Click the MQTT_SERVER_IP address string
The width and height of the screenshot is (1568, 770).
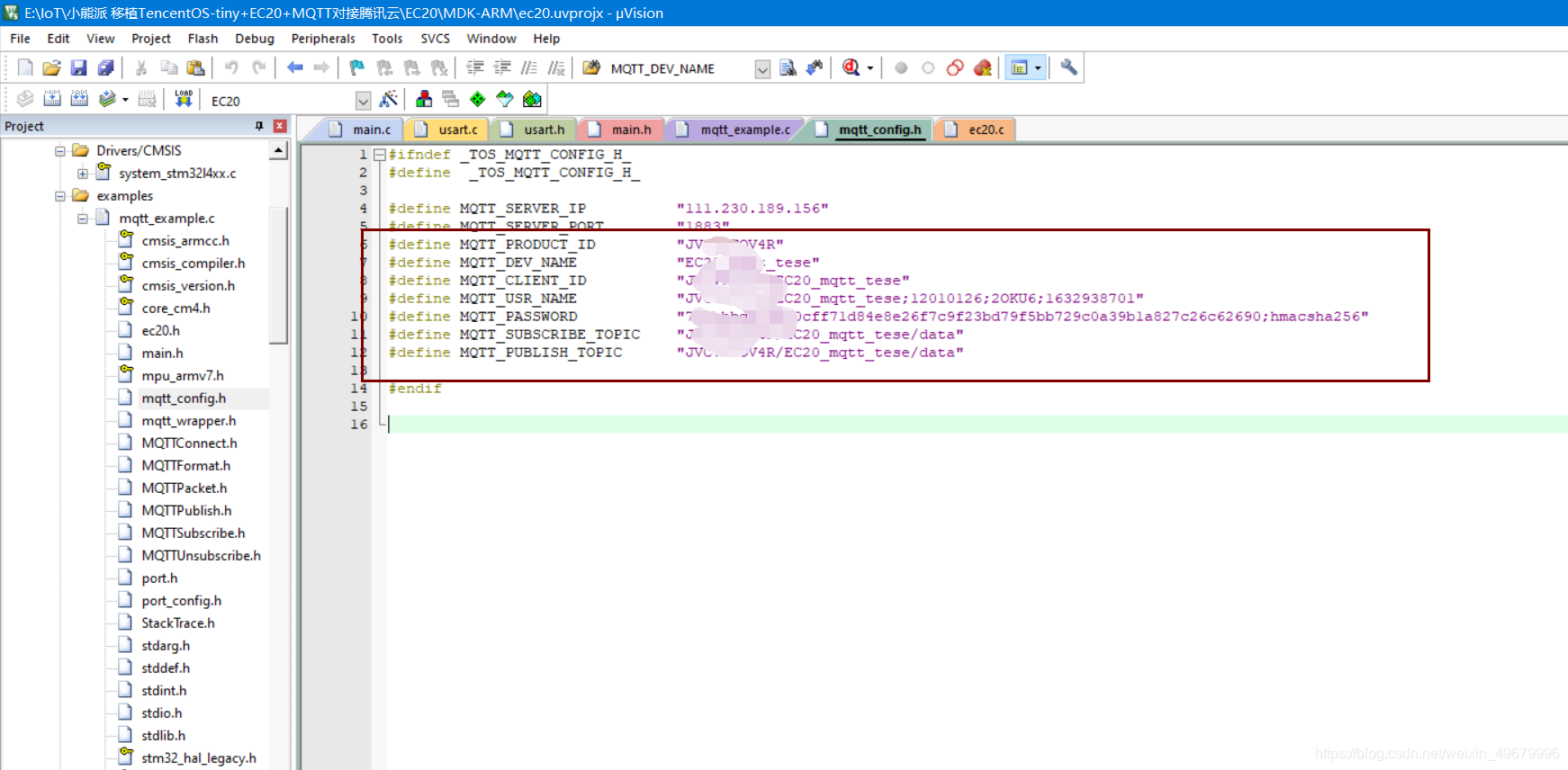[752, 209]
